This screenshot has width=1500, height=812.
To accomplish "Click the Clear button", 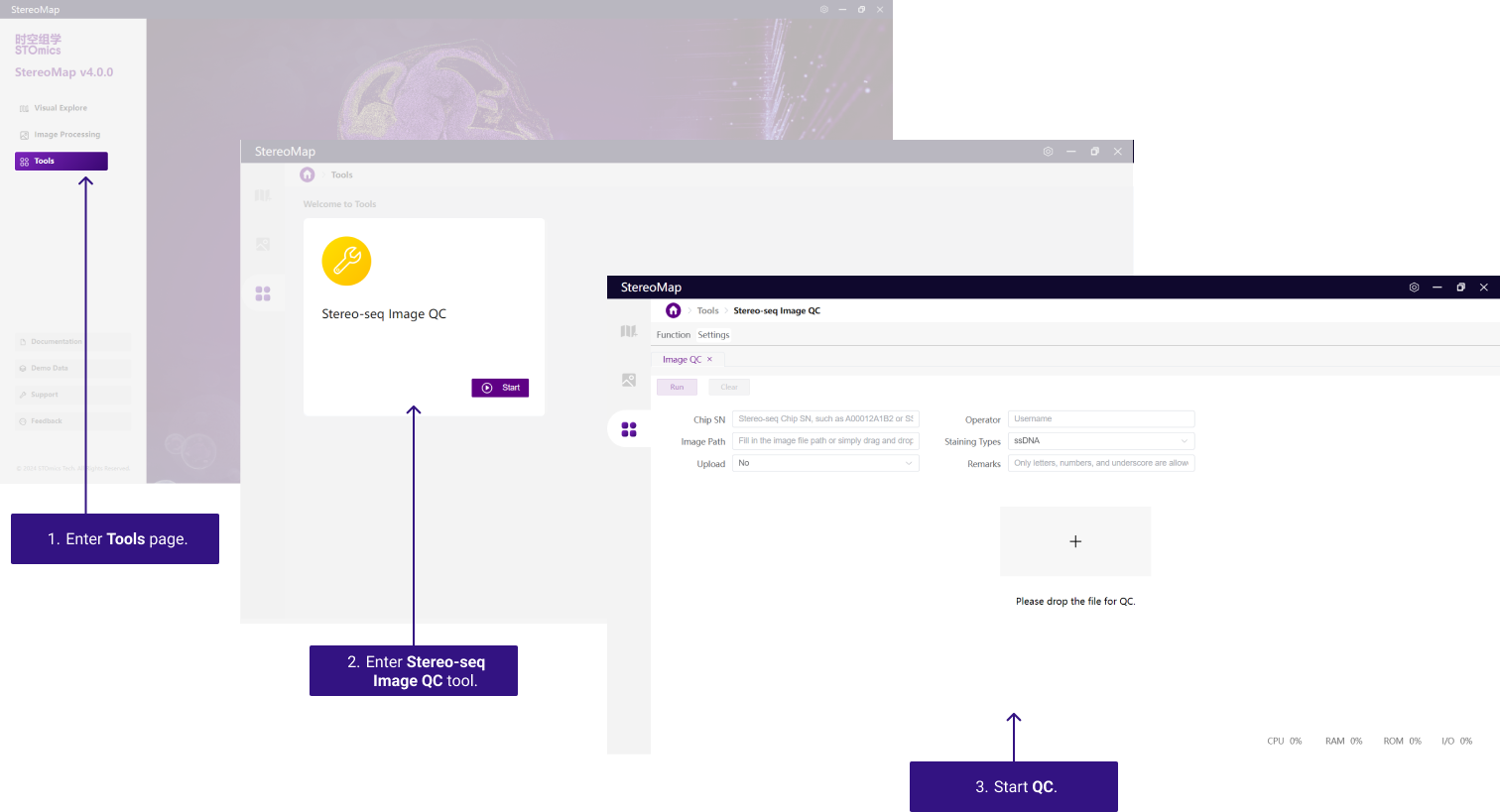I will (x=729, y=387).
